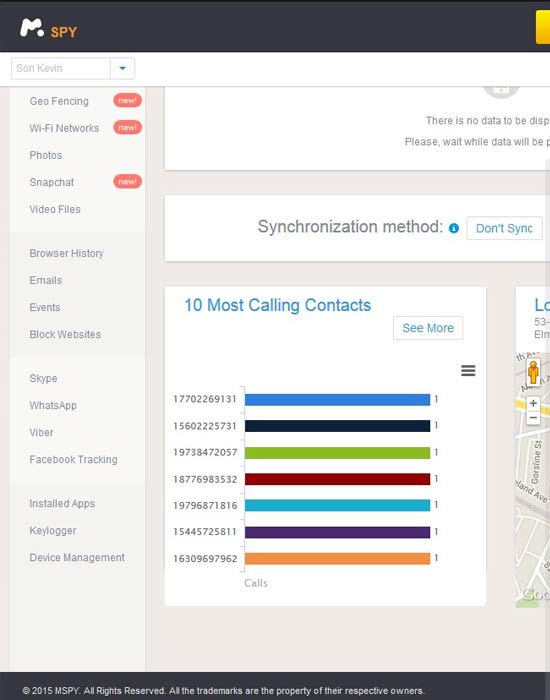This screenshot has height=700, width=550.
Task: Open Snapchat in sidebar
Action: tap(51, 182)
